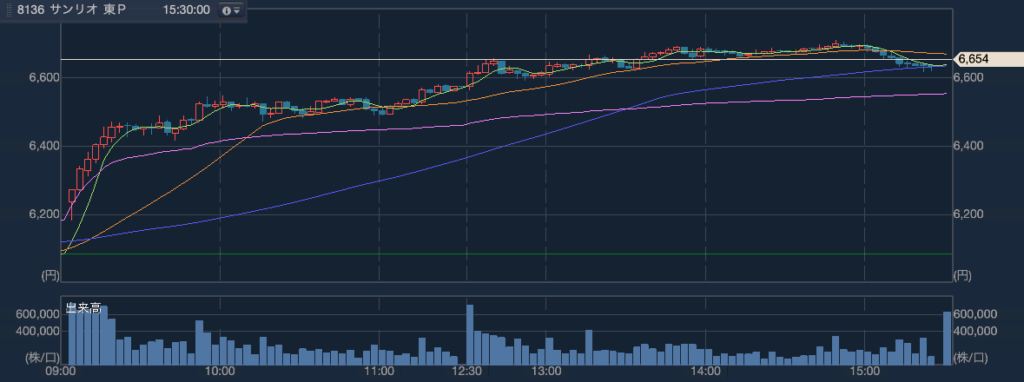The image size is (1024, 382).
Task: Click the 14:00 time axis label
Action: 706,372
